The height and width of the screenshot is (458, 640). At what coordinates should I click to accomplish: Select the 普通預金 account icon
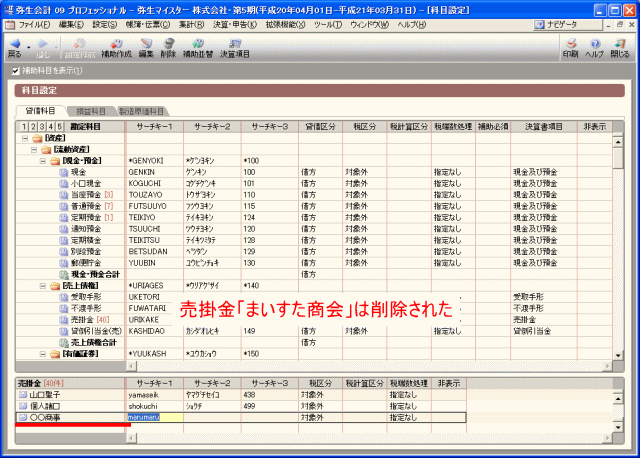pos(64,206)
